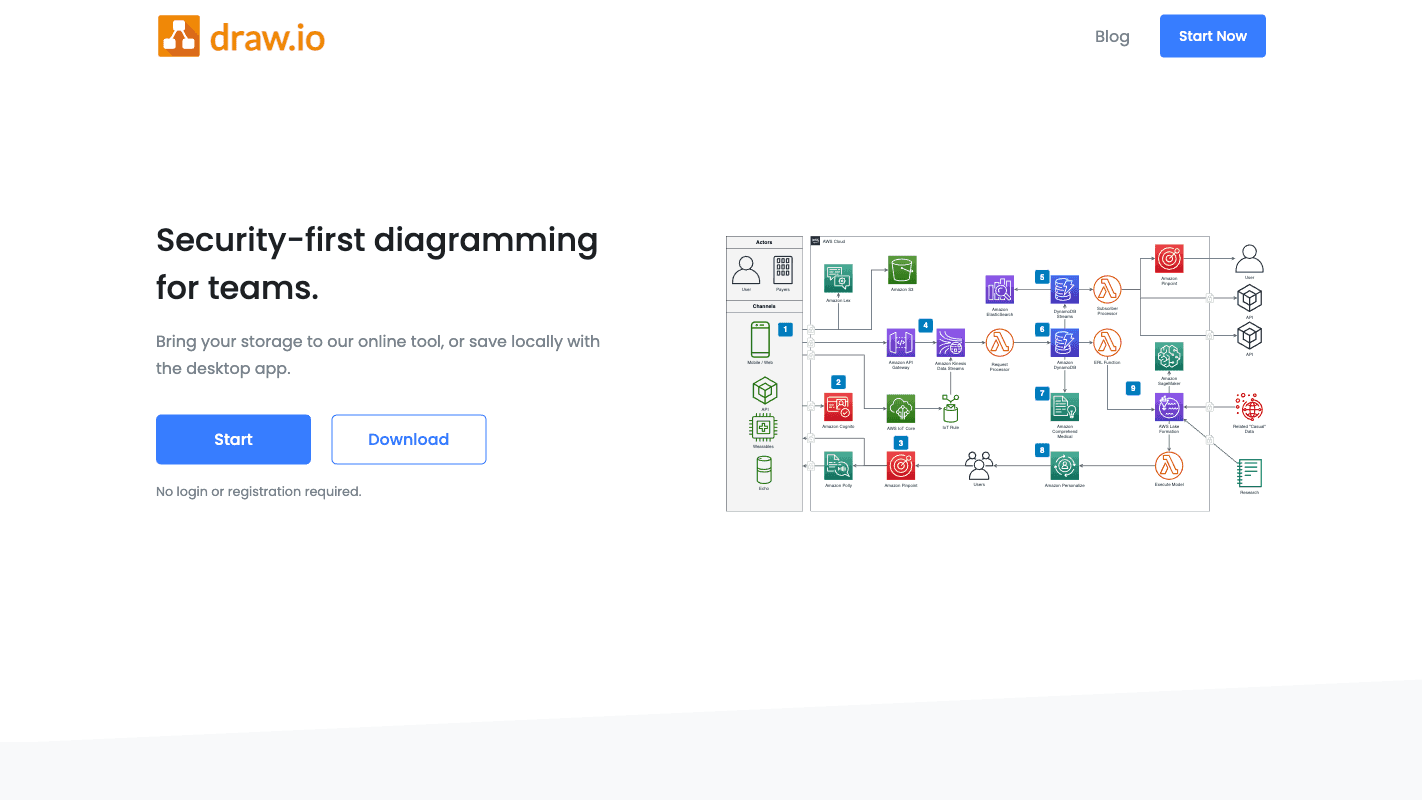The height and width of the screenshot is (800, 1422).
Task: Click the Start Now button in header
Action: click(x=1213, y=36)
